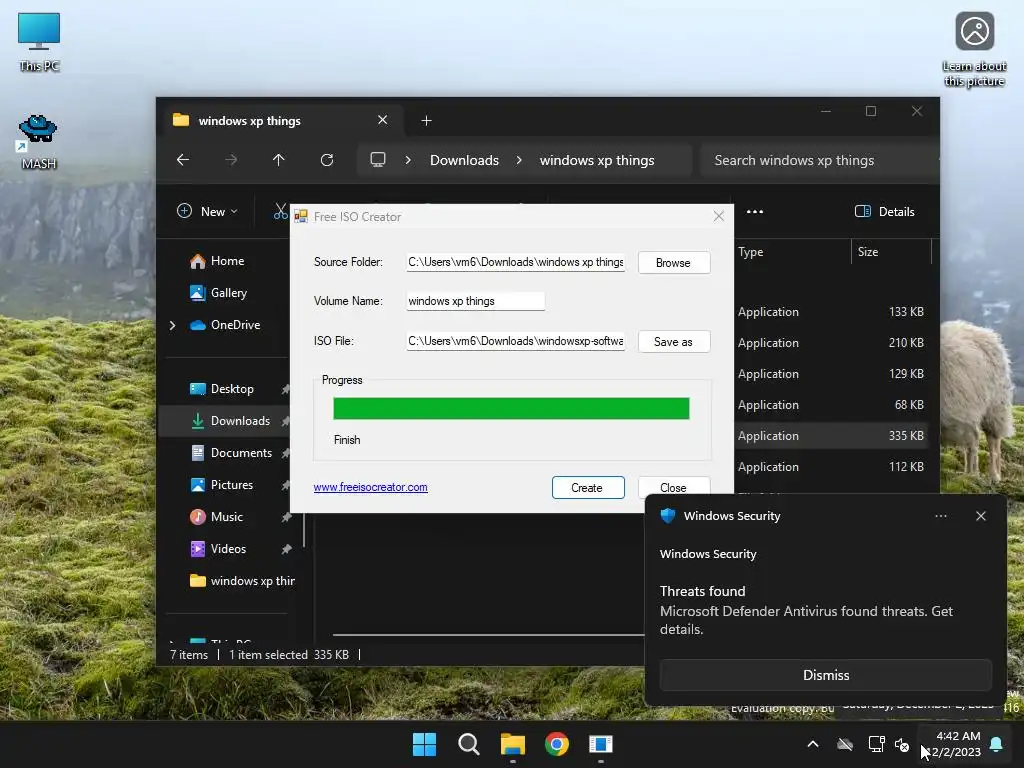Open File Explorer from taskbar
The width and height of the screenshot is (1024, 768).
513,744
